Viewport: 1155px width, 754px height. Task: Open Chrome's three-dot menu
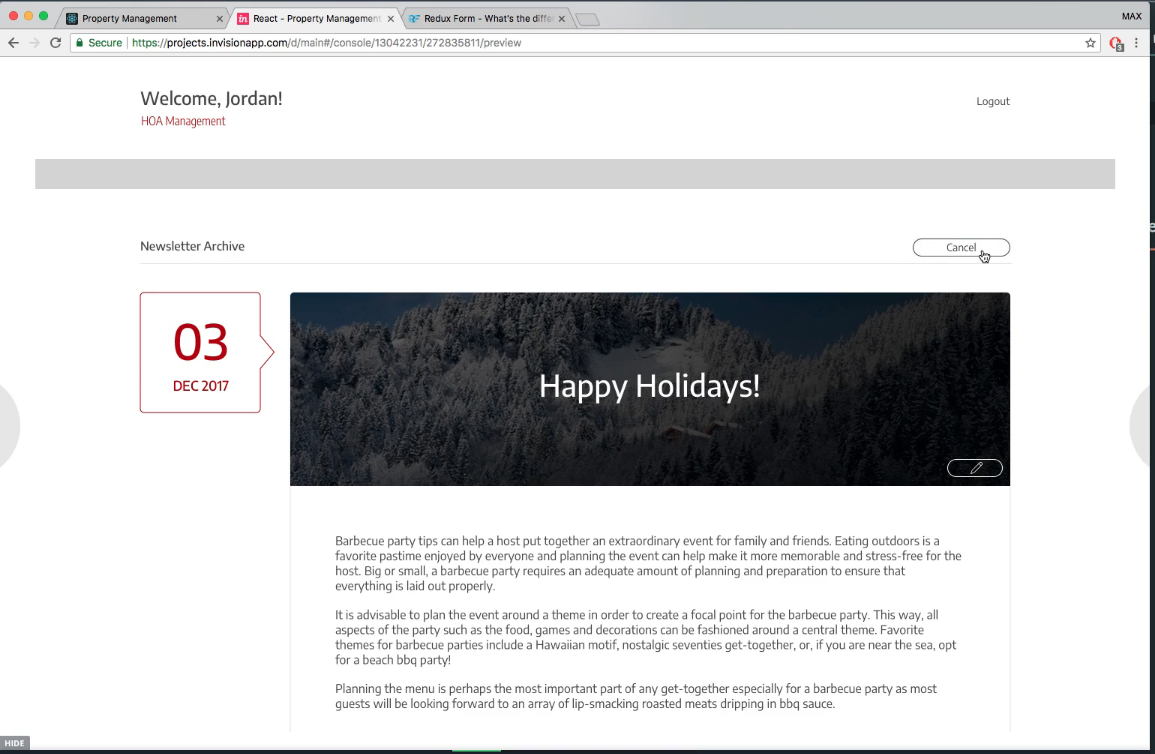1137,43
